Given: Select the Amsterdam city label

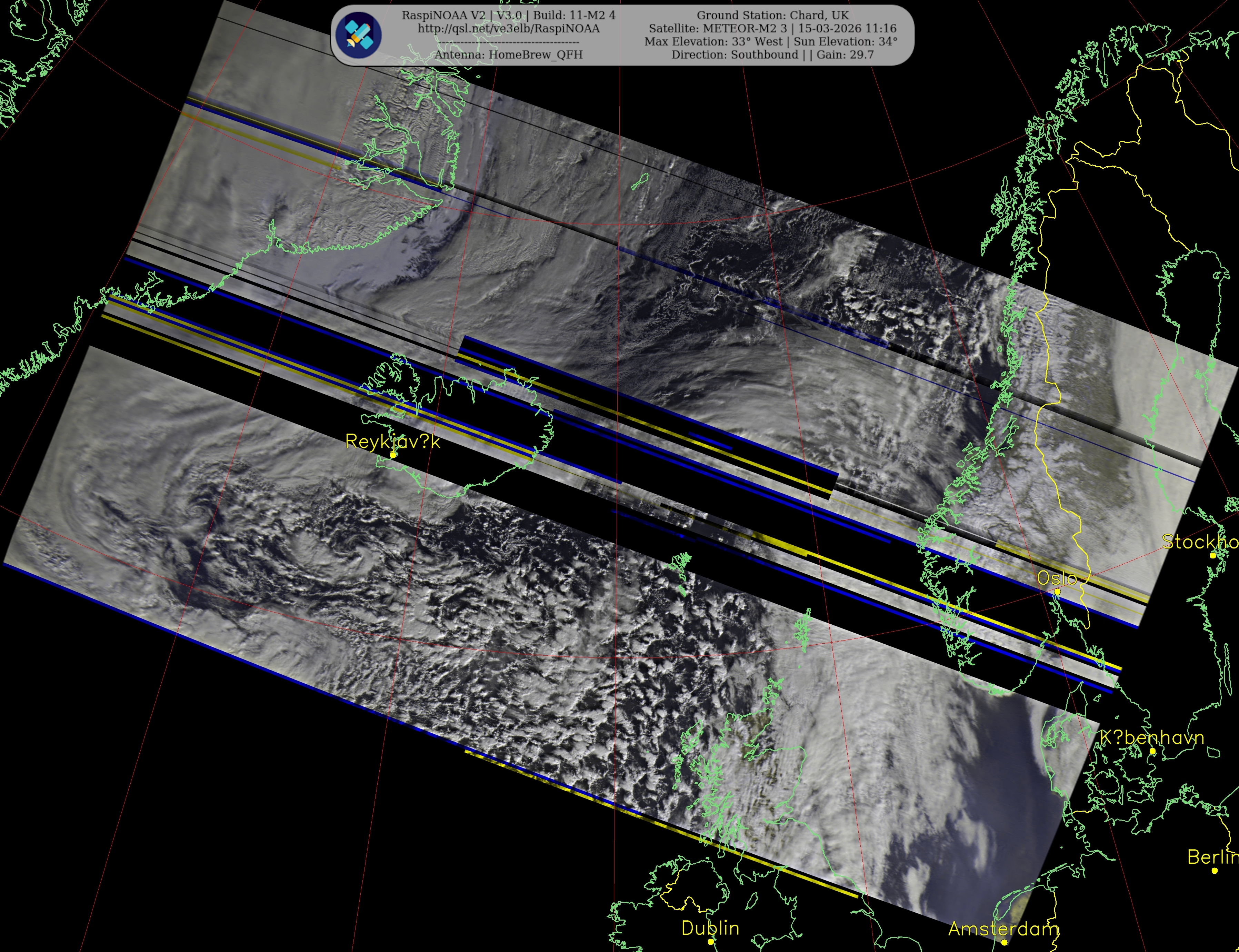Looking at the screenshot, I should tap(1003, 929).
